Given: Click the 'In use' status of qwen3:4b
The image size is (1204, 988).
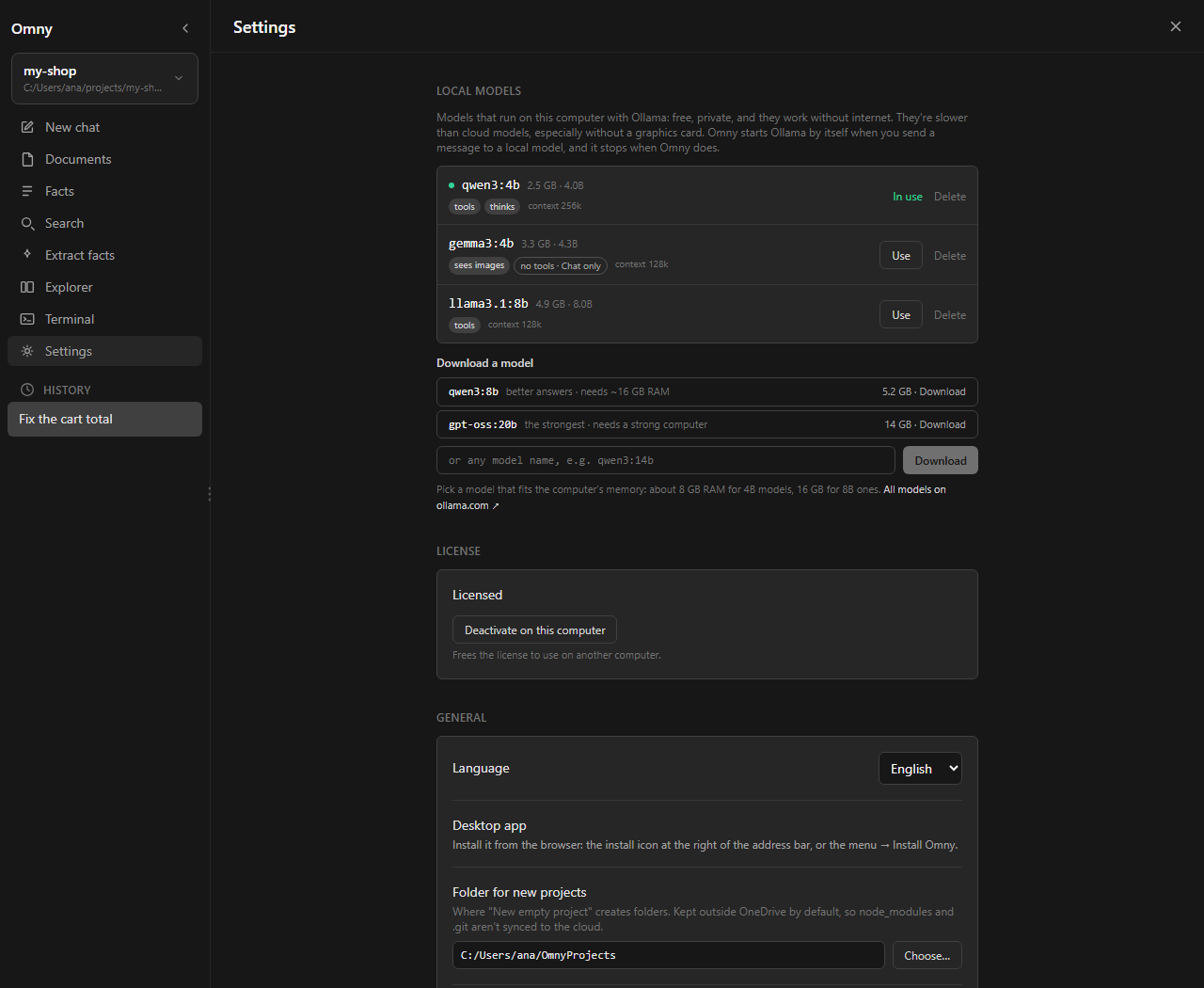Looking at the screenshot, I should 908,197.
